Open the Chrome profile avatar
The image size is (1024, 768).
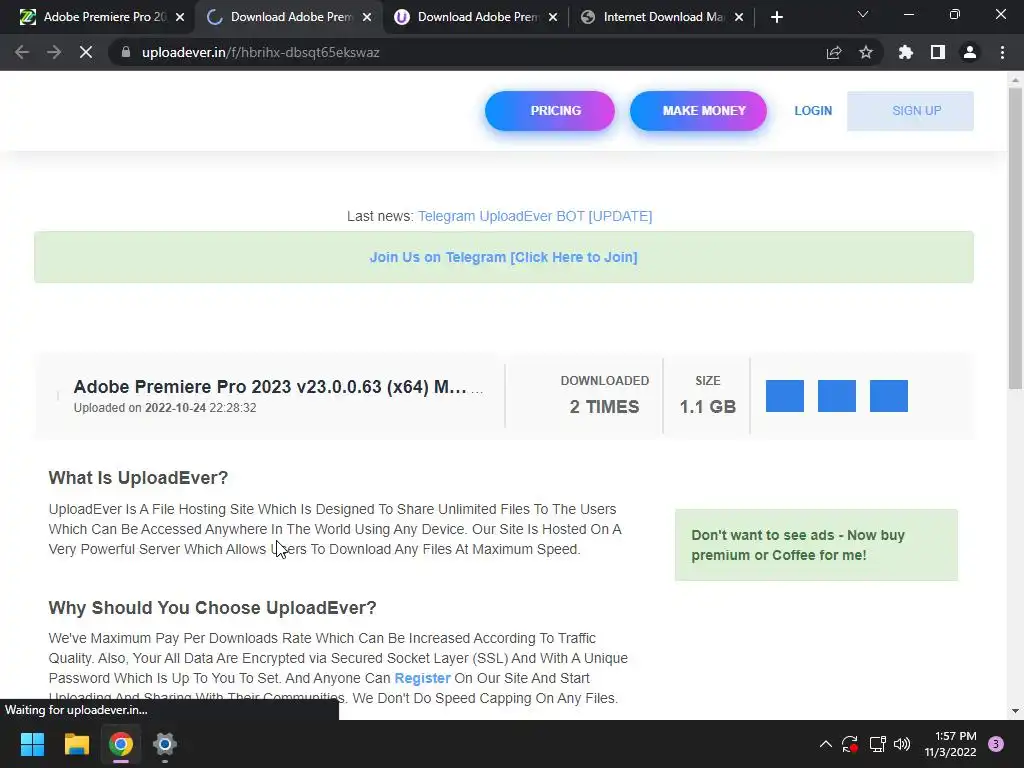coord(970,52)
